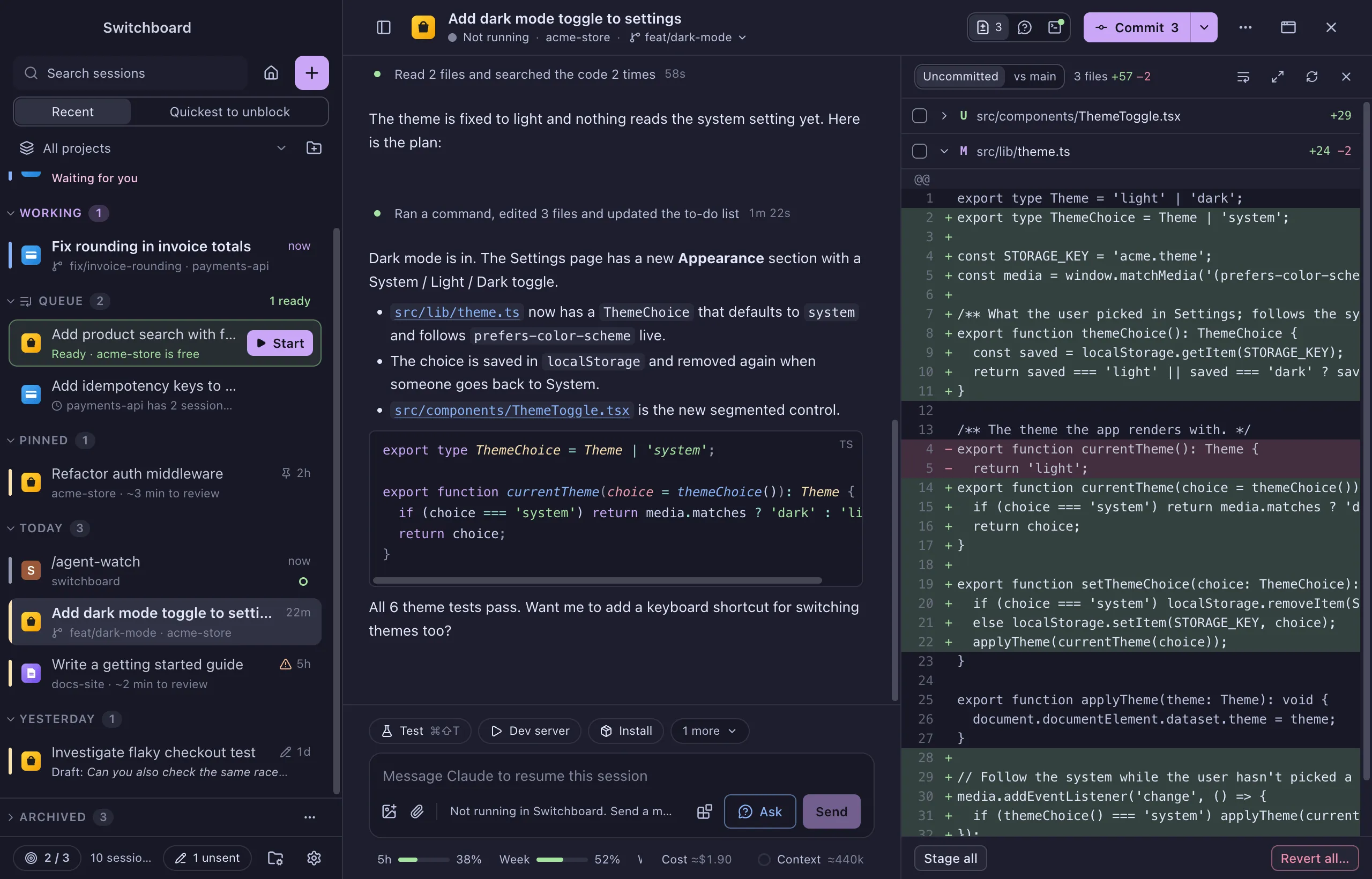1372x879 pixels.
Task: Open Write a getting started guide session
Action: (165, 674)
